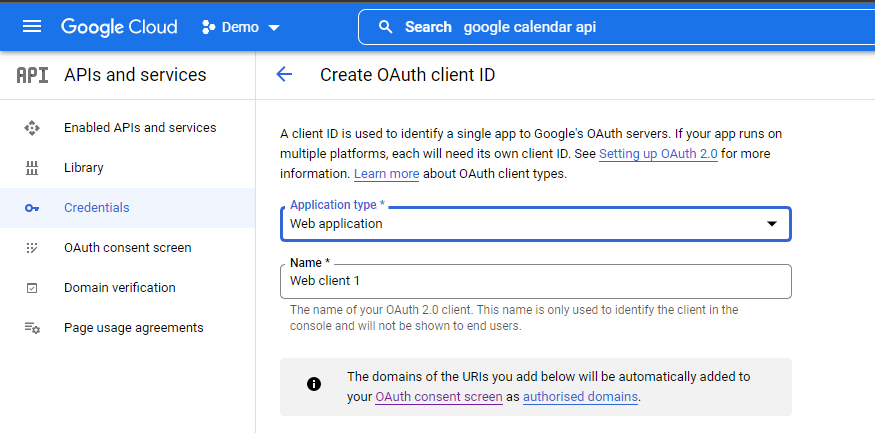
Task: Click the API logo icon in sidebar header
Action: (32, 75)
